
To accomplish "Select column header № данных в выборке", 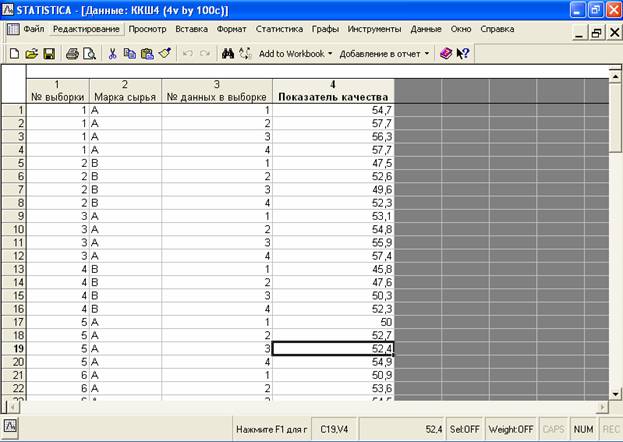I will click(x=217, y=91).
